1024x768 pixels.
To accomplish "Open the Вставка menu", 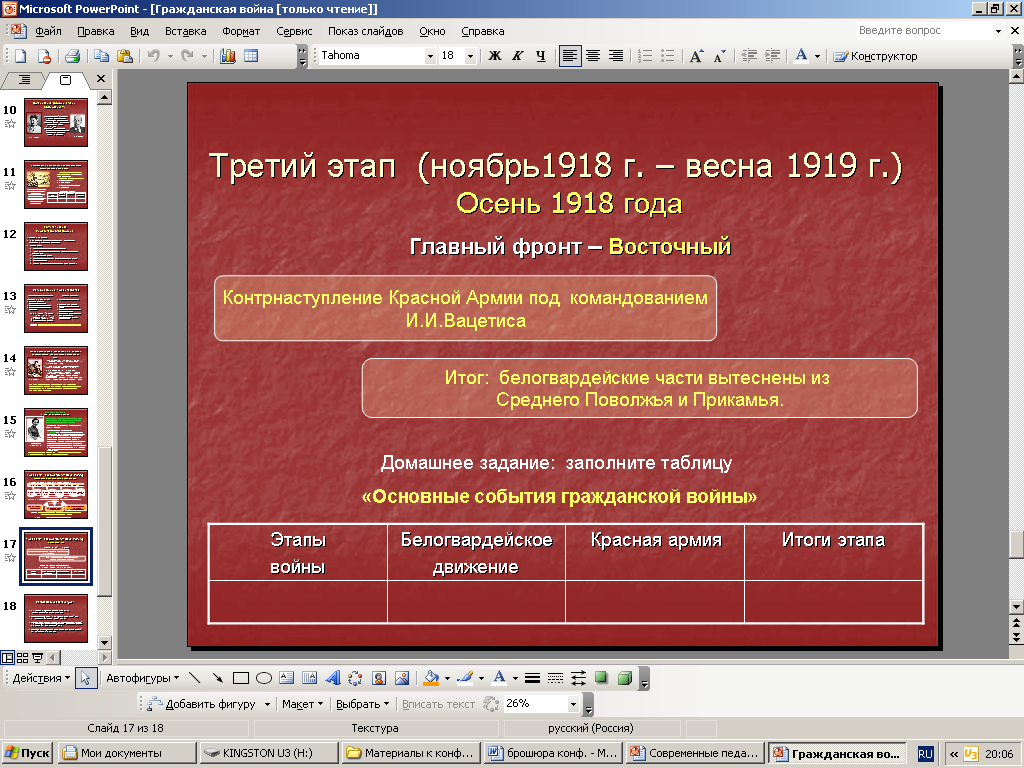I will [x=185, y=31].
